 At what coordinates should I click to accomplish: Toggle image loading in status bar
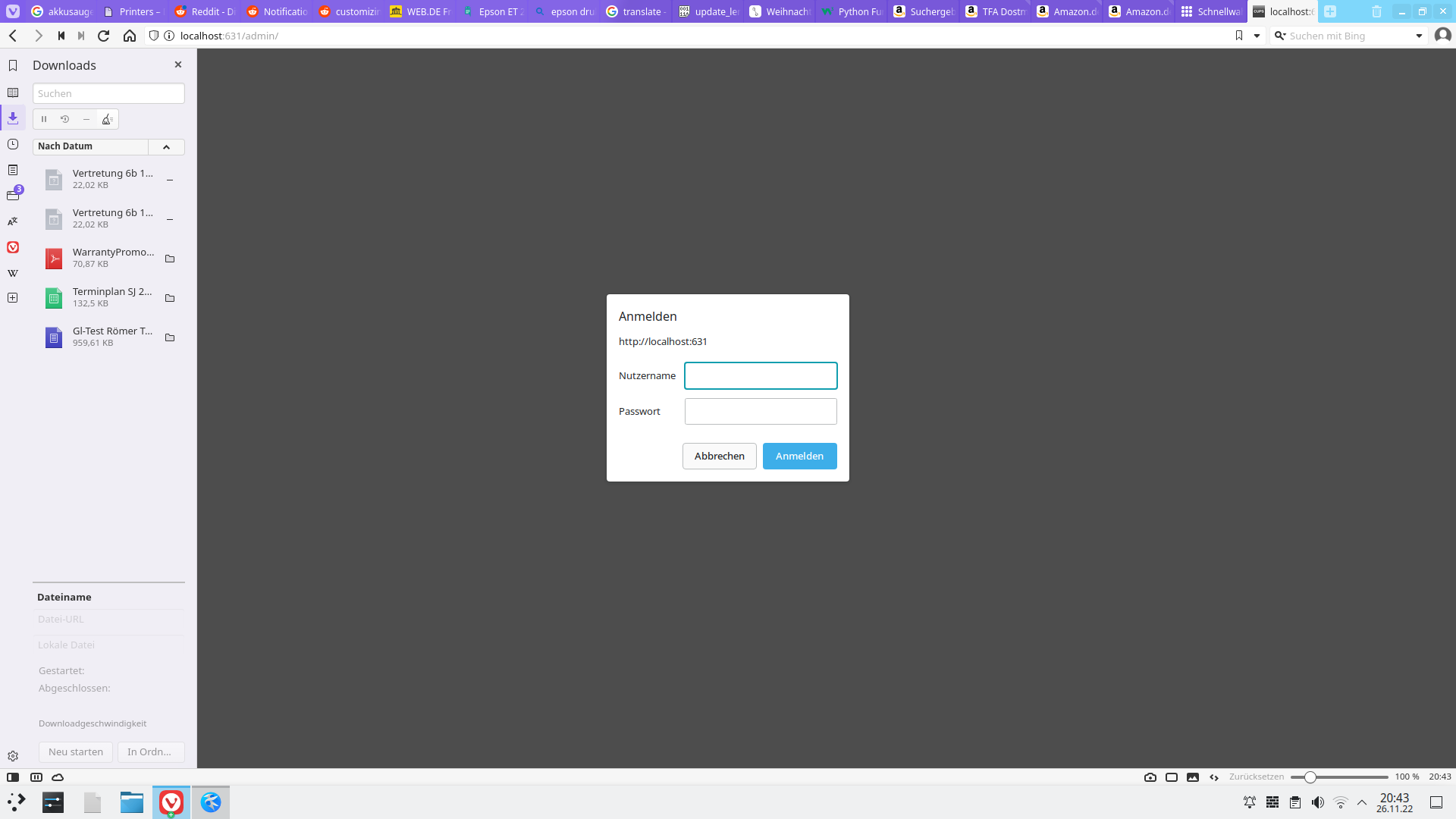coord(1193,777)
